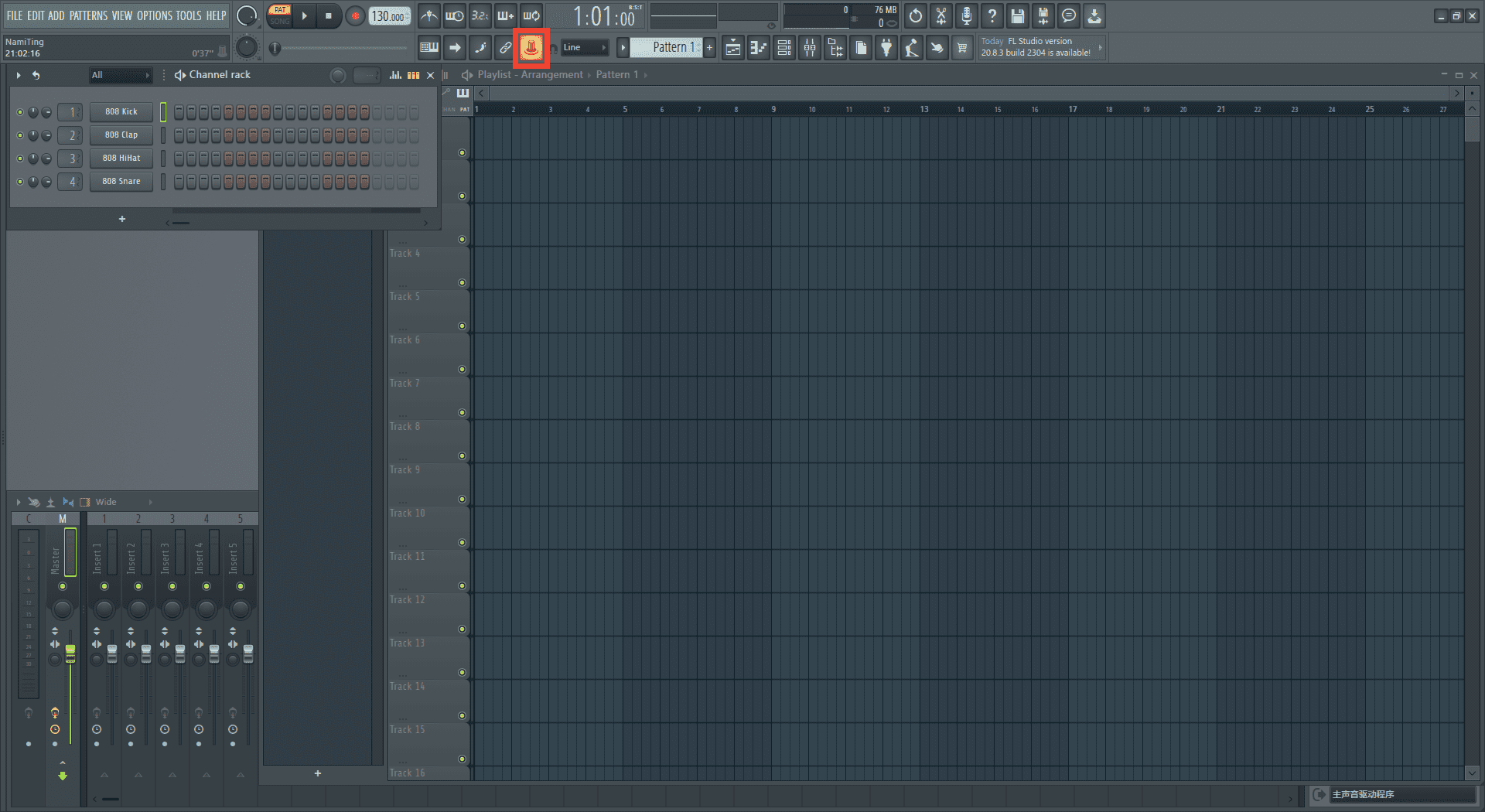Open the plugin picker plug icon
1485x812 pixels.
[x=886, y=48]
